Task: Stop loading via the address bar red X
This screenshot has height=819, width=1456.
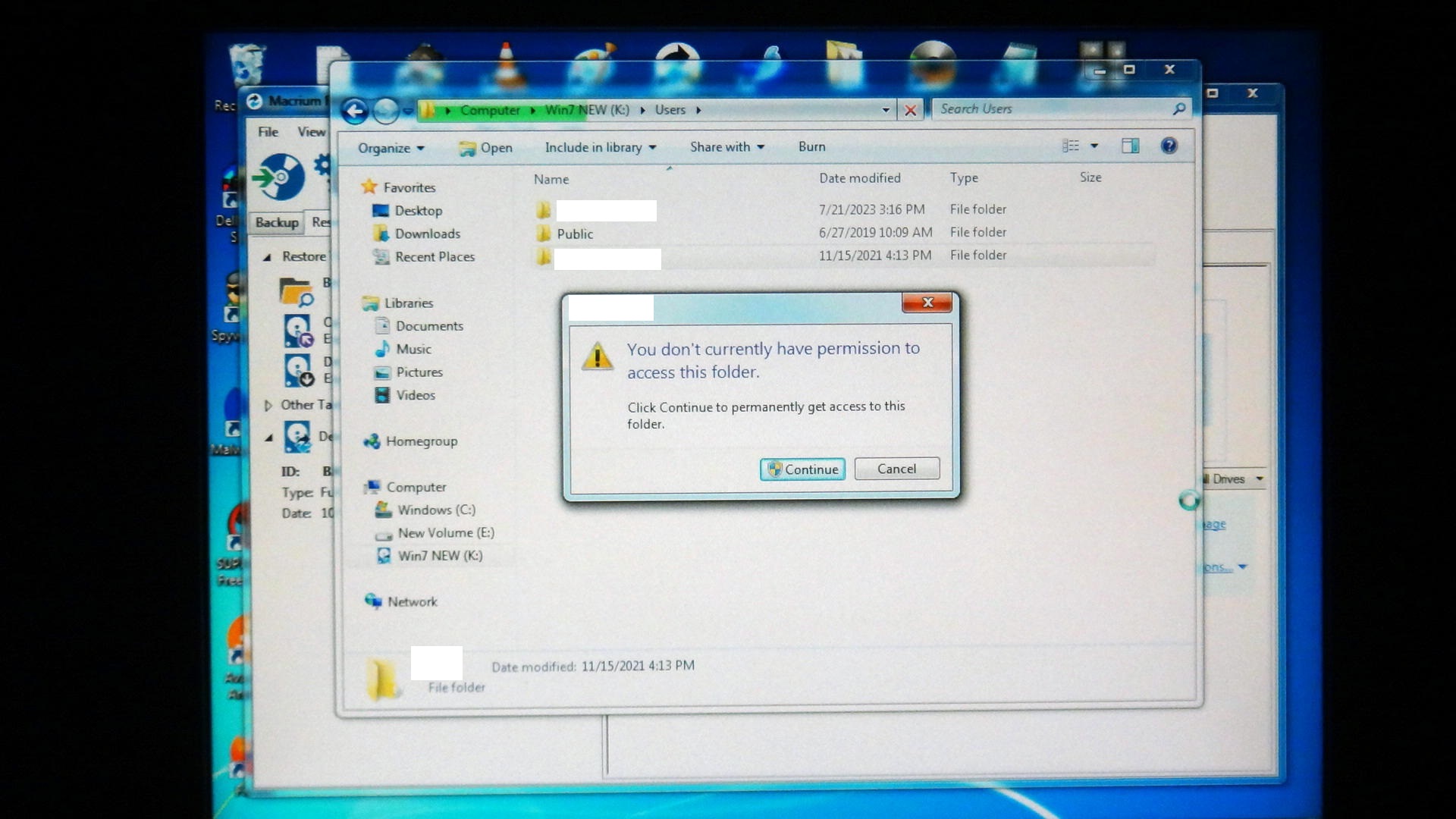Action: (x=910, y=111)
